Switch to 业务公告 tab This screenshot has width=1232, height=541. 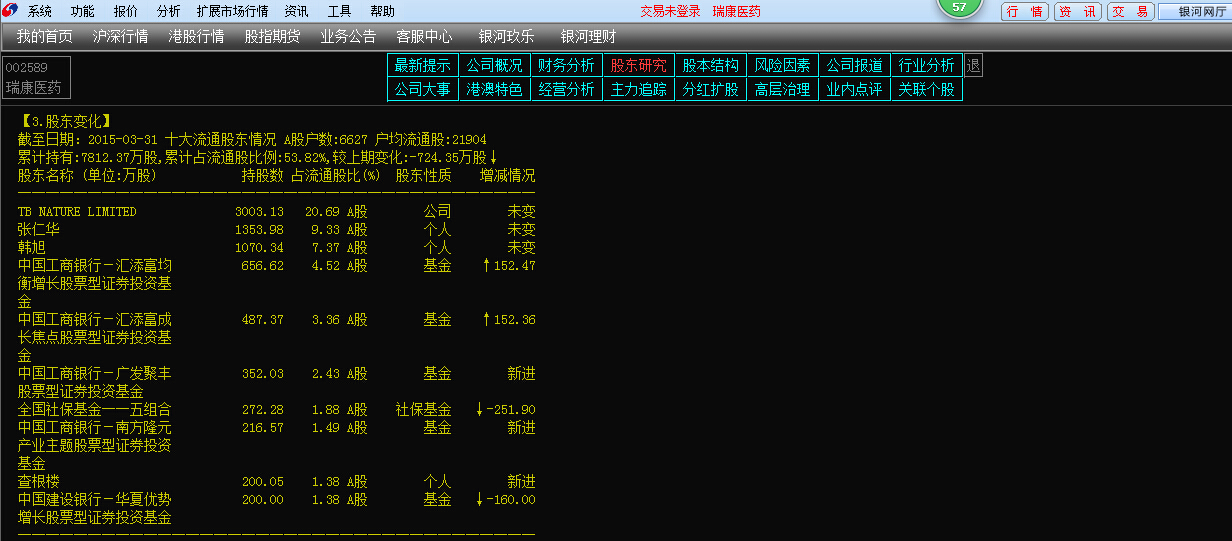coord(348,37)
